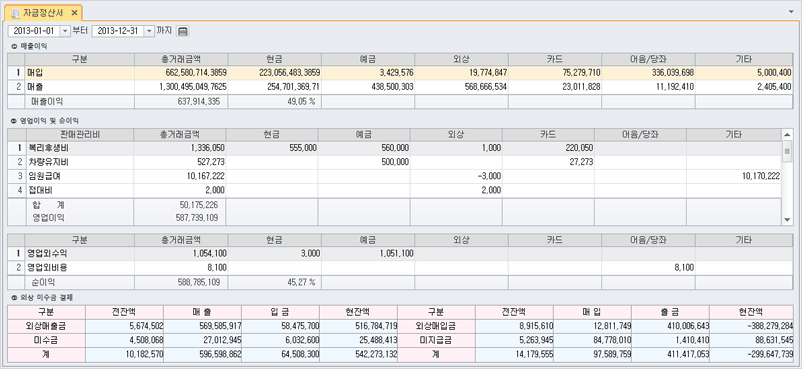
Task: Click the scroll down arrow of expense table
Action: coord(787,219)
